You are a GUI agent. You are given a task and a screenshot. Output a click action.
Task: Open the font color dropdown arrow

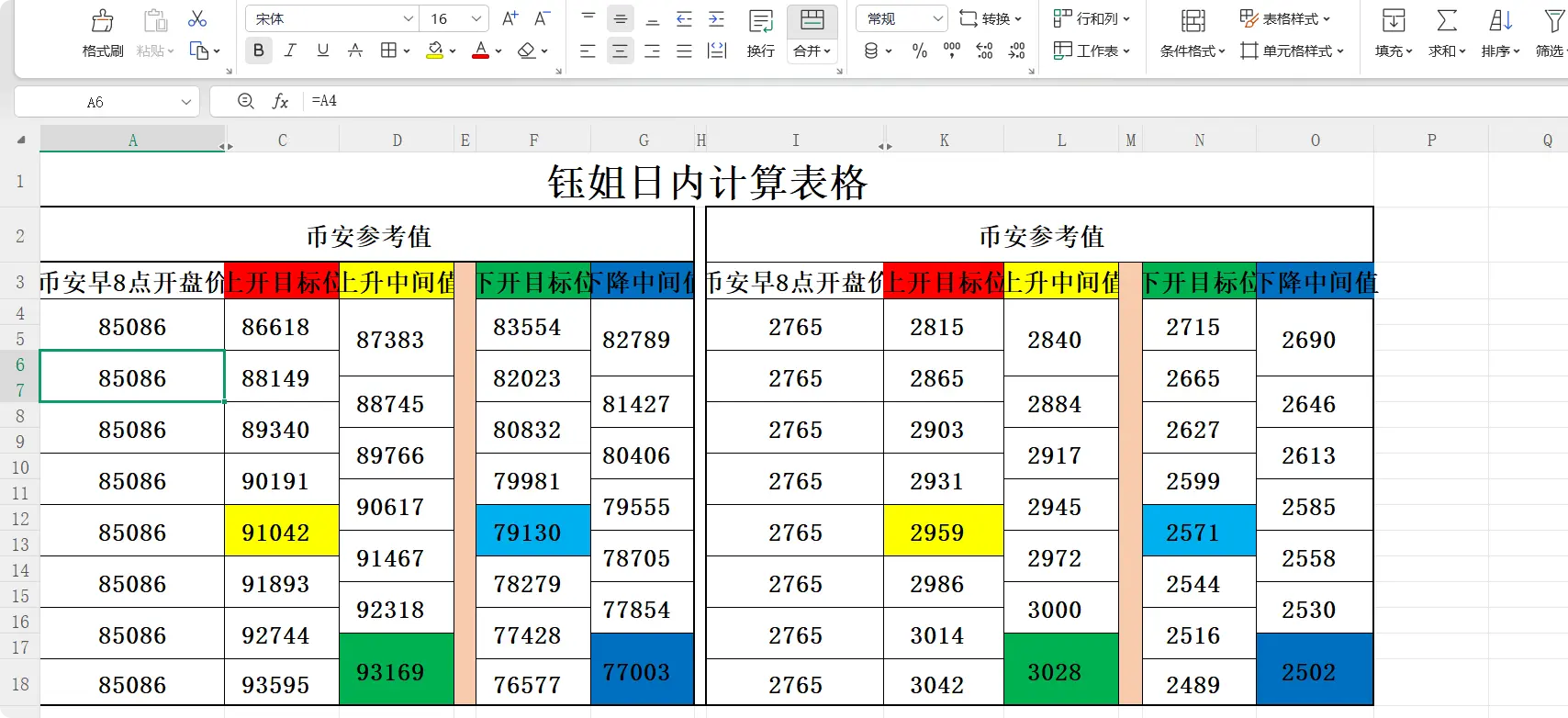(498, 51)
